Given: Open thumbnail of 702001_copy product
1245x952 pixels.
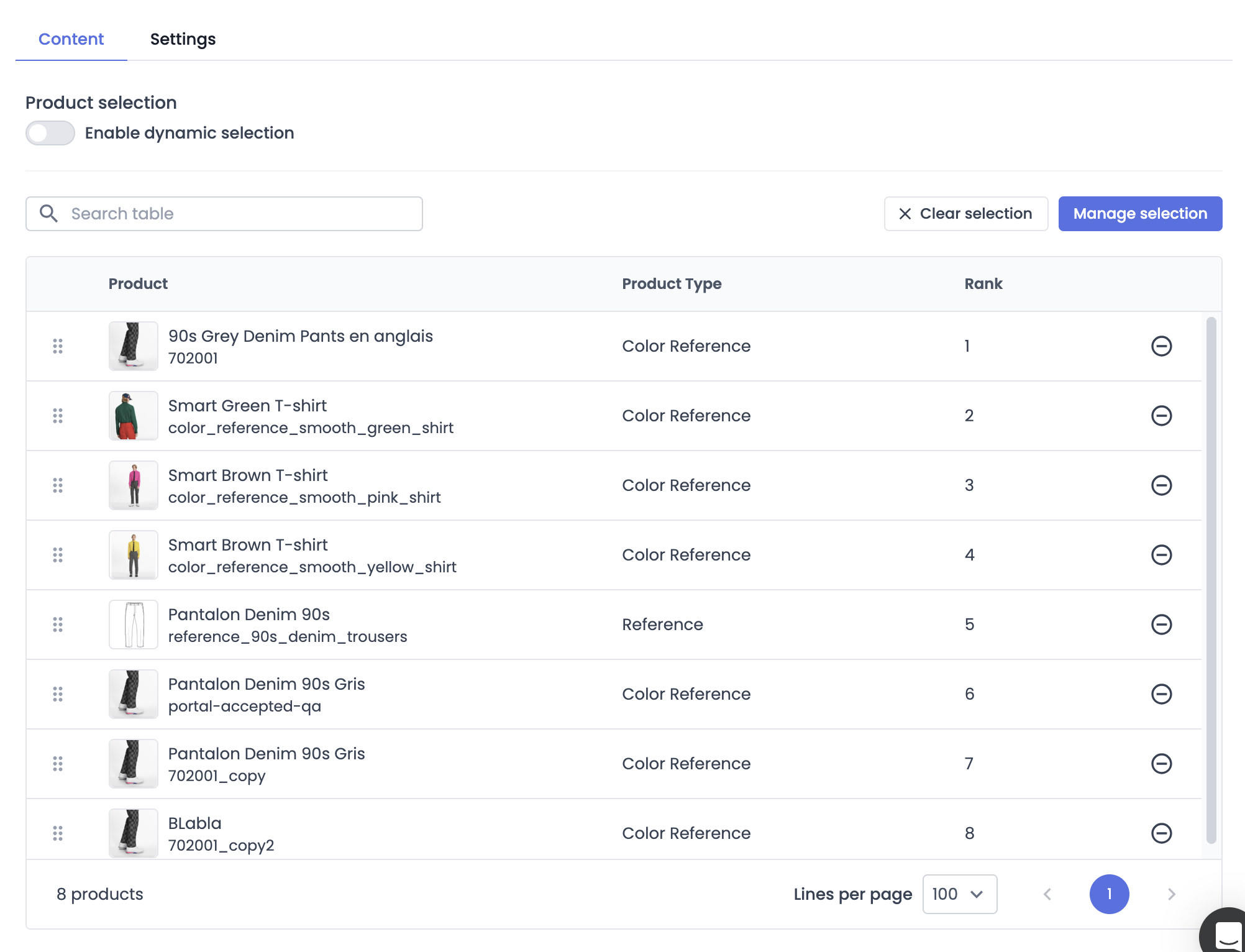Looking at the screenshot, I should click(x=134, y=764).
